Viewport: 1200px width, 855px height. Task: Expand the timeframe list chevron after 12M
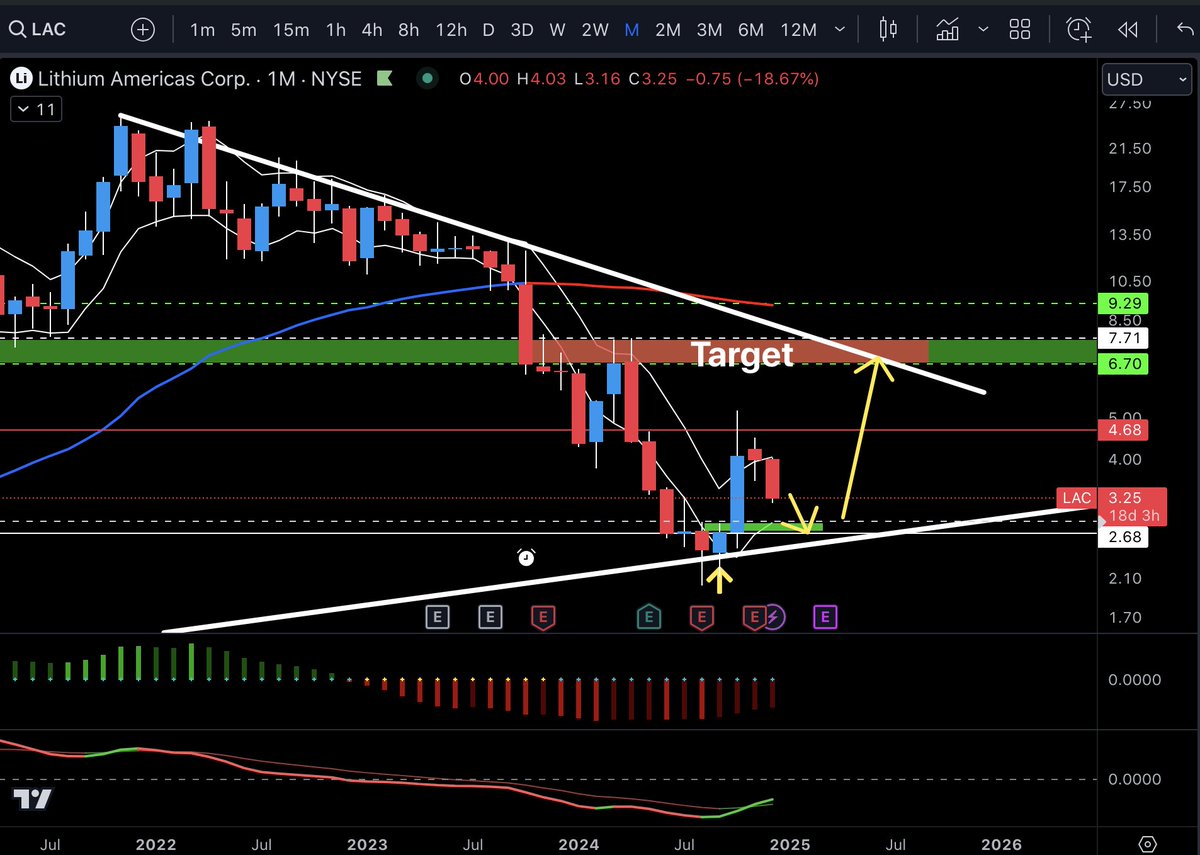pyautogui.click(x=841, y=30)
